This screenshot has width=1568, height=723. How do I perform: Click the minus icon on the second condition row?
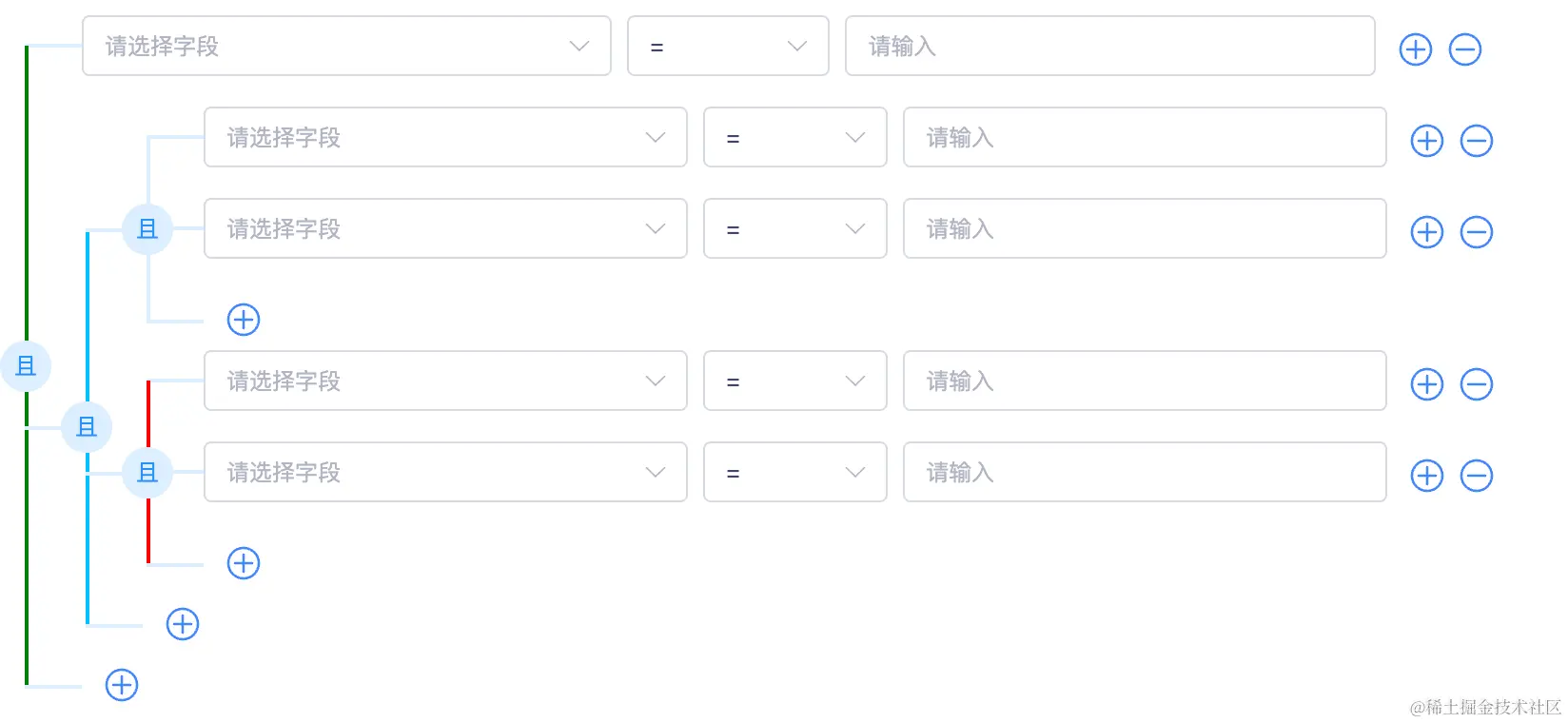pyautogui.click(x=1477, y=141)
